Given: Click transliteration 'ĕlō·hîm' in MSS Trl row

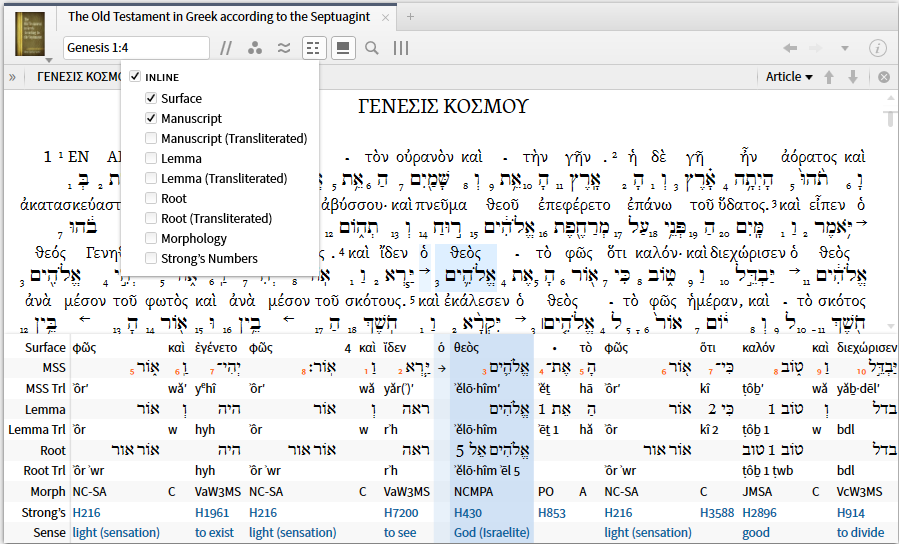Looking at the screenshot, I should point(476,389).
